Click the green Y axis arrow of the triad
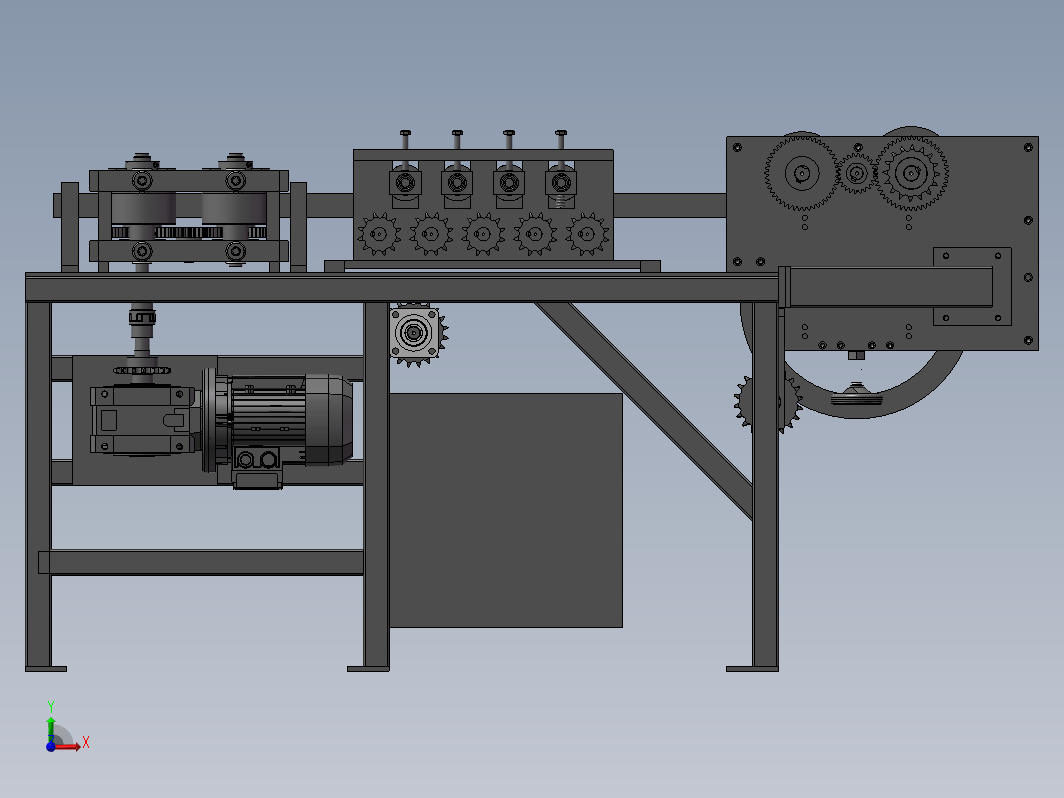Image resolution: width=1064 pixels, height=798 pixels. coord(51,727)
